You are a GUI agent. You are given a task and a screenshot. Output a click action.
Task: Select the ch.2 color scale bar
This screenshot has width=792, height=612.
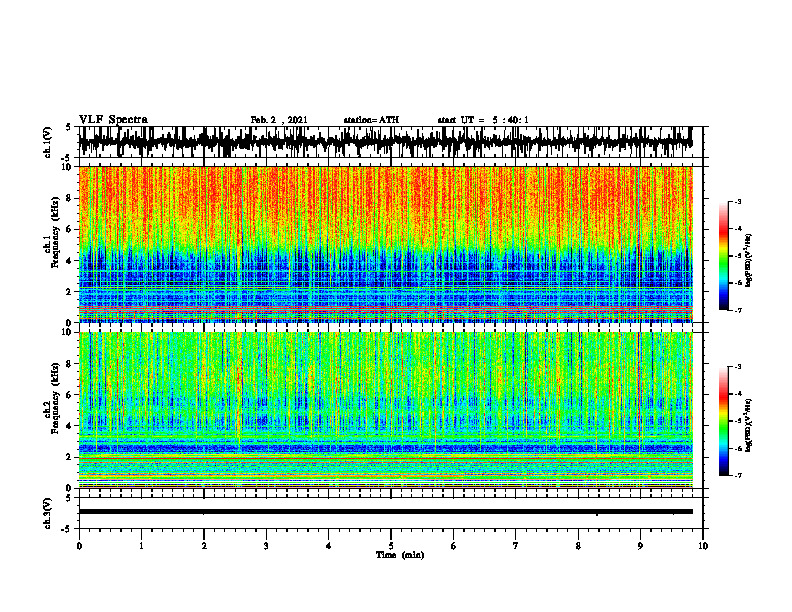point(723,421)
